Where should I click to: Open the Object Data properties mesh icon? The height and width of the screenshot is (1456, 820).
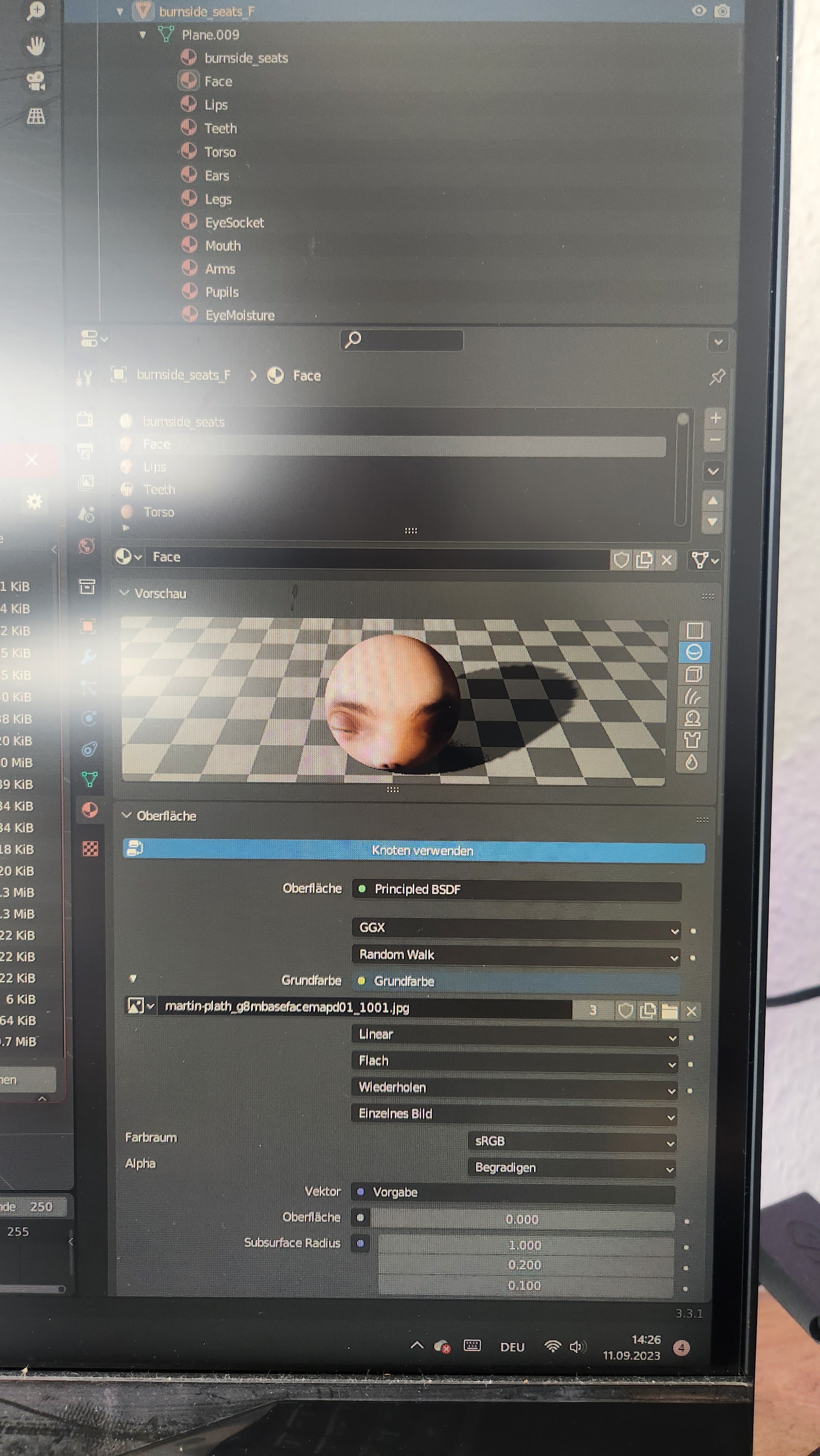(x=89, y=779)
